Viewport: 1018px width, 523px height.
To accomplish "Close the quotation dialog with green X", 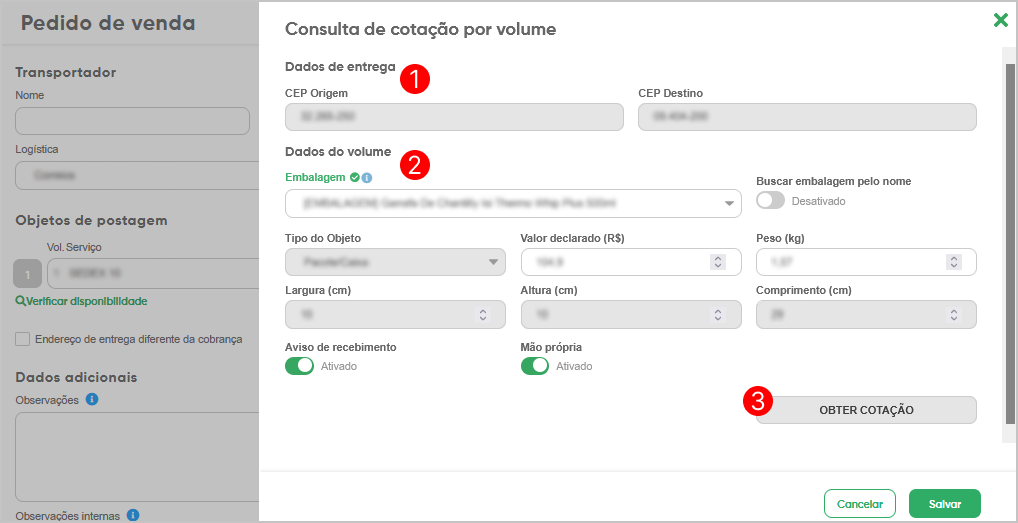I will tap(1000, 21).
